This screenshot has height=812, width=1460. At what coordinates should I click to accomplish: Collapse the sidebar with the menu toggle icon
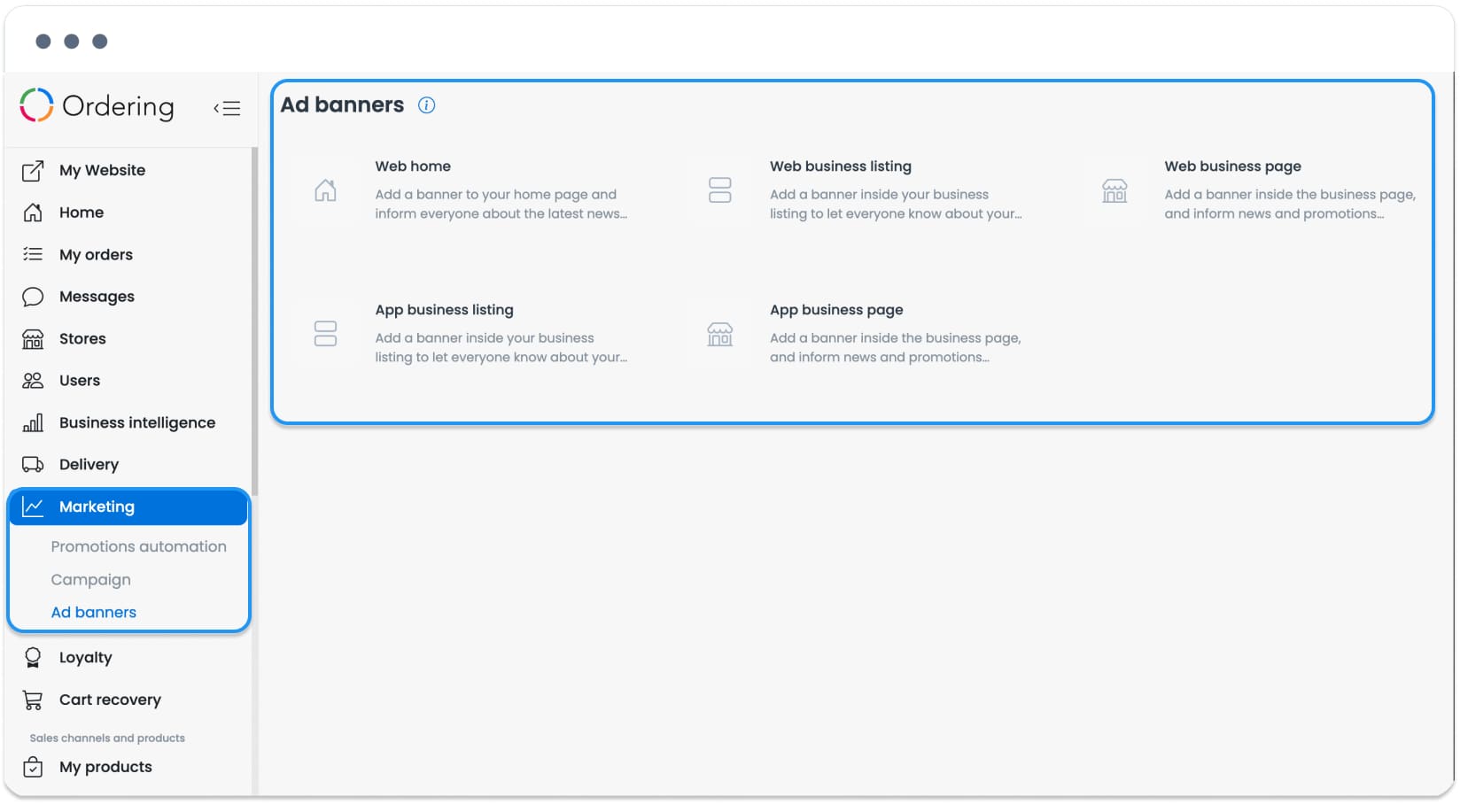tap(227, 108)
